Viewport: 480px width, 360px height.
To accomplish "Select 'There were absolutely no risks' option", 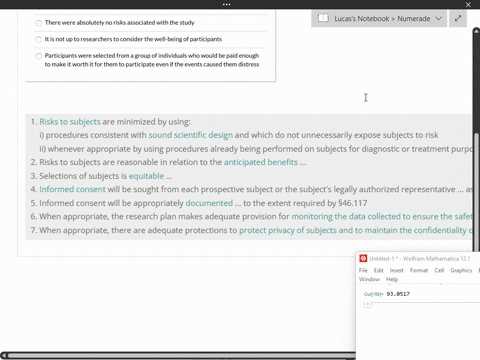I will pyautogui.click(x=39, y=23).
